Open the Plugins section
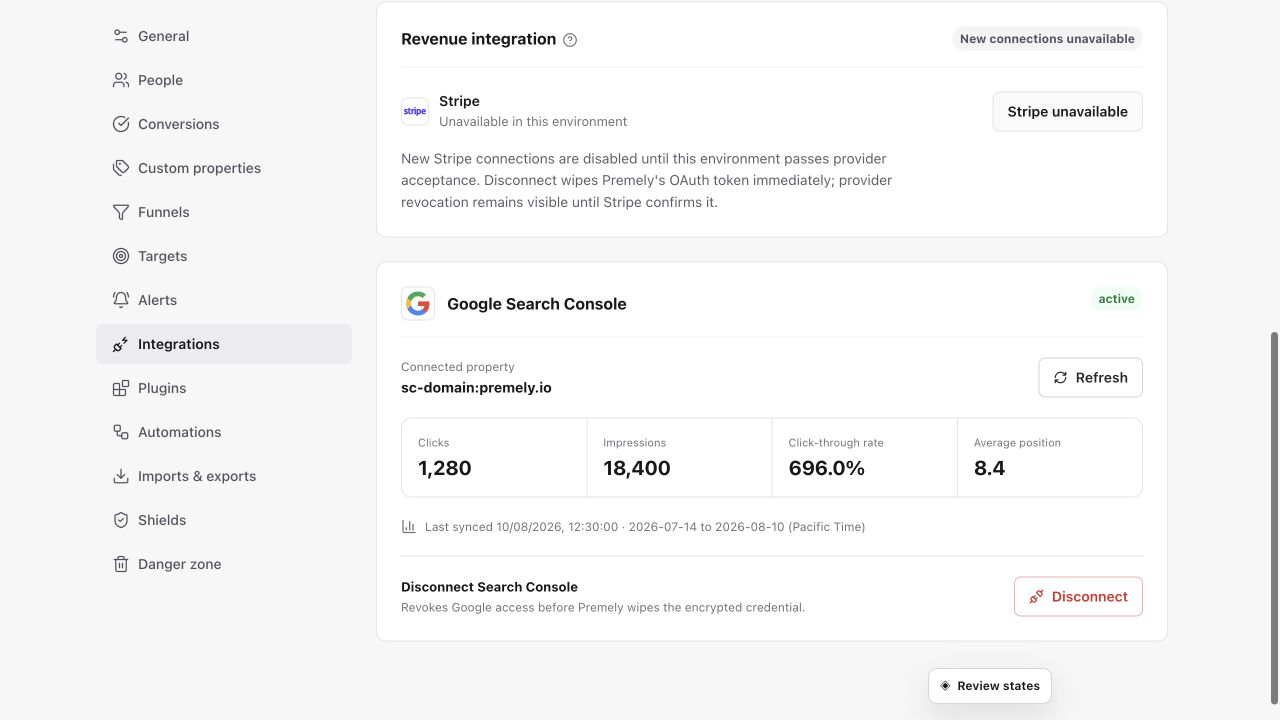Image resolution: width=1280 pixels, height=720 pixels. coord(224,388)
